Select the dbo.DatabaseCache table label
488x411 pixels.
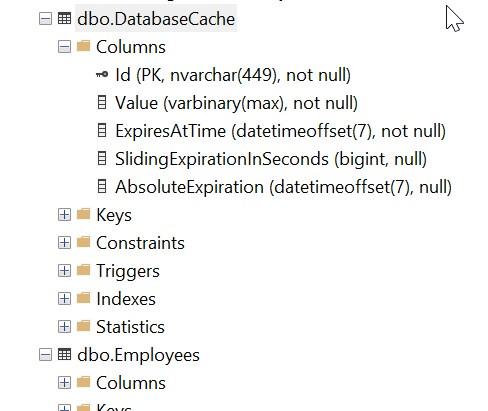point(156,19)
